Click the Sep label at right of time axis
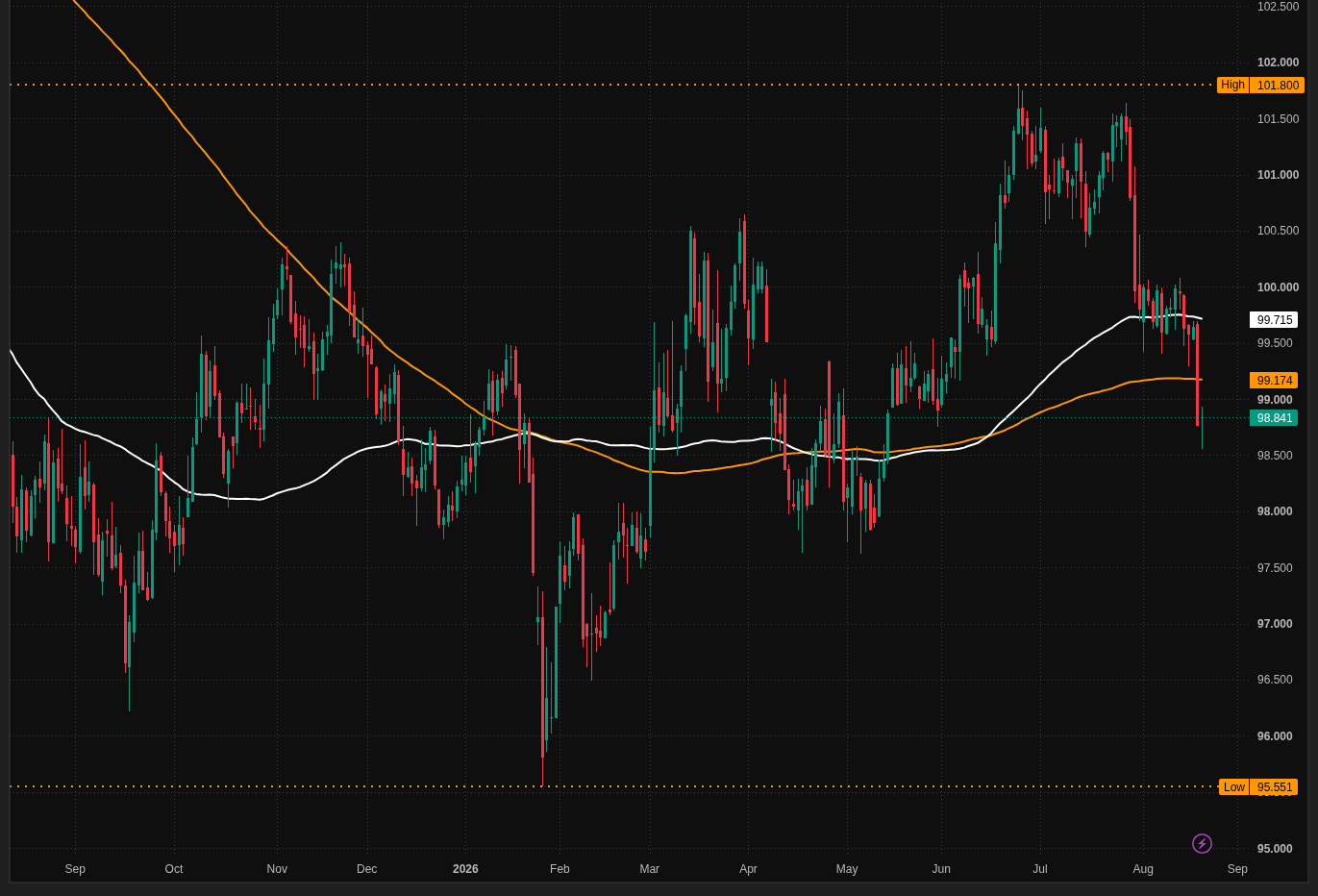 pyautogui.click(x=1237, y=869)
